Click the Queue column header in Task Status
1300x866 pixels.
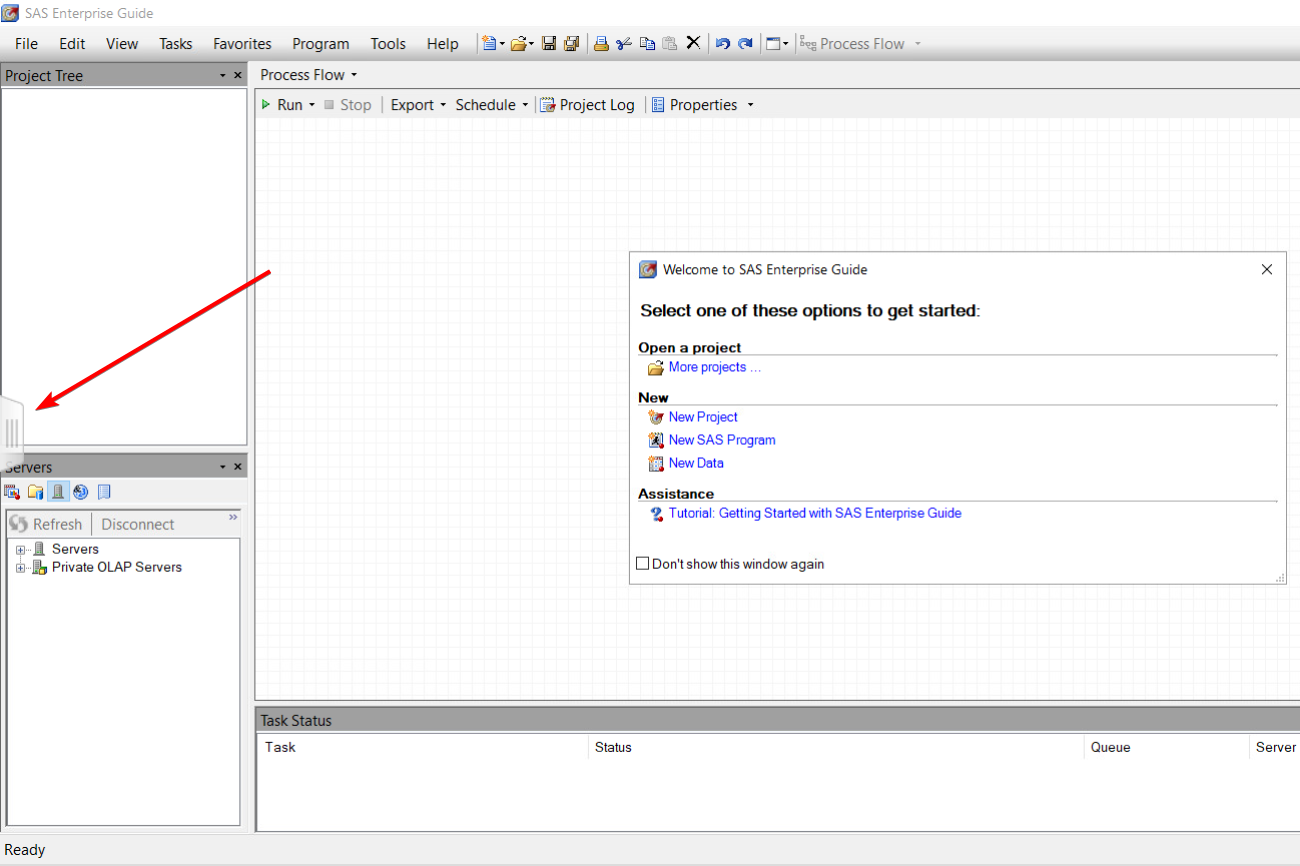(x=1166, y=747)
